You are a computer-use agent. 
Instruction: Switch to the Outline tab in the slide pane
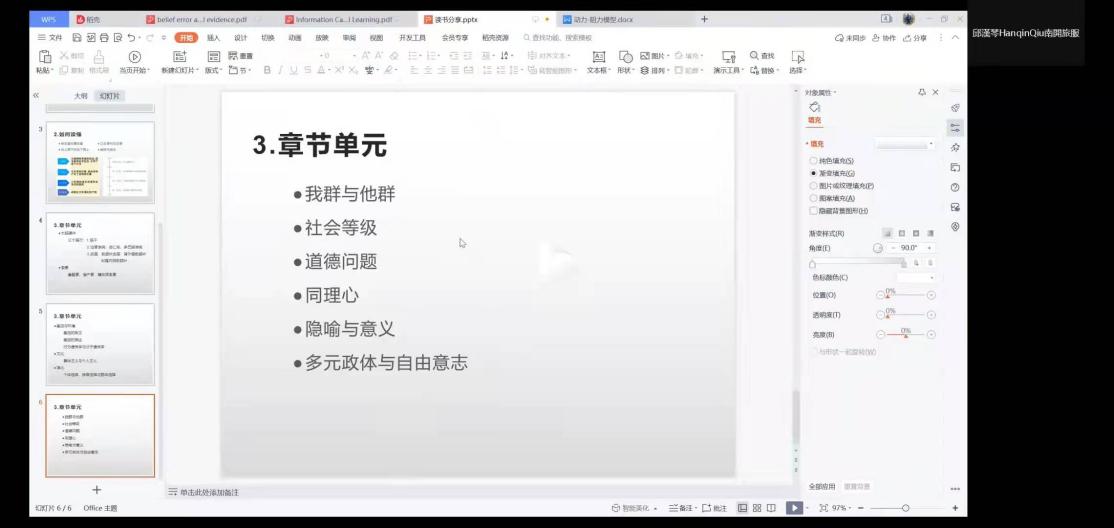[x=81, y=95]
